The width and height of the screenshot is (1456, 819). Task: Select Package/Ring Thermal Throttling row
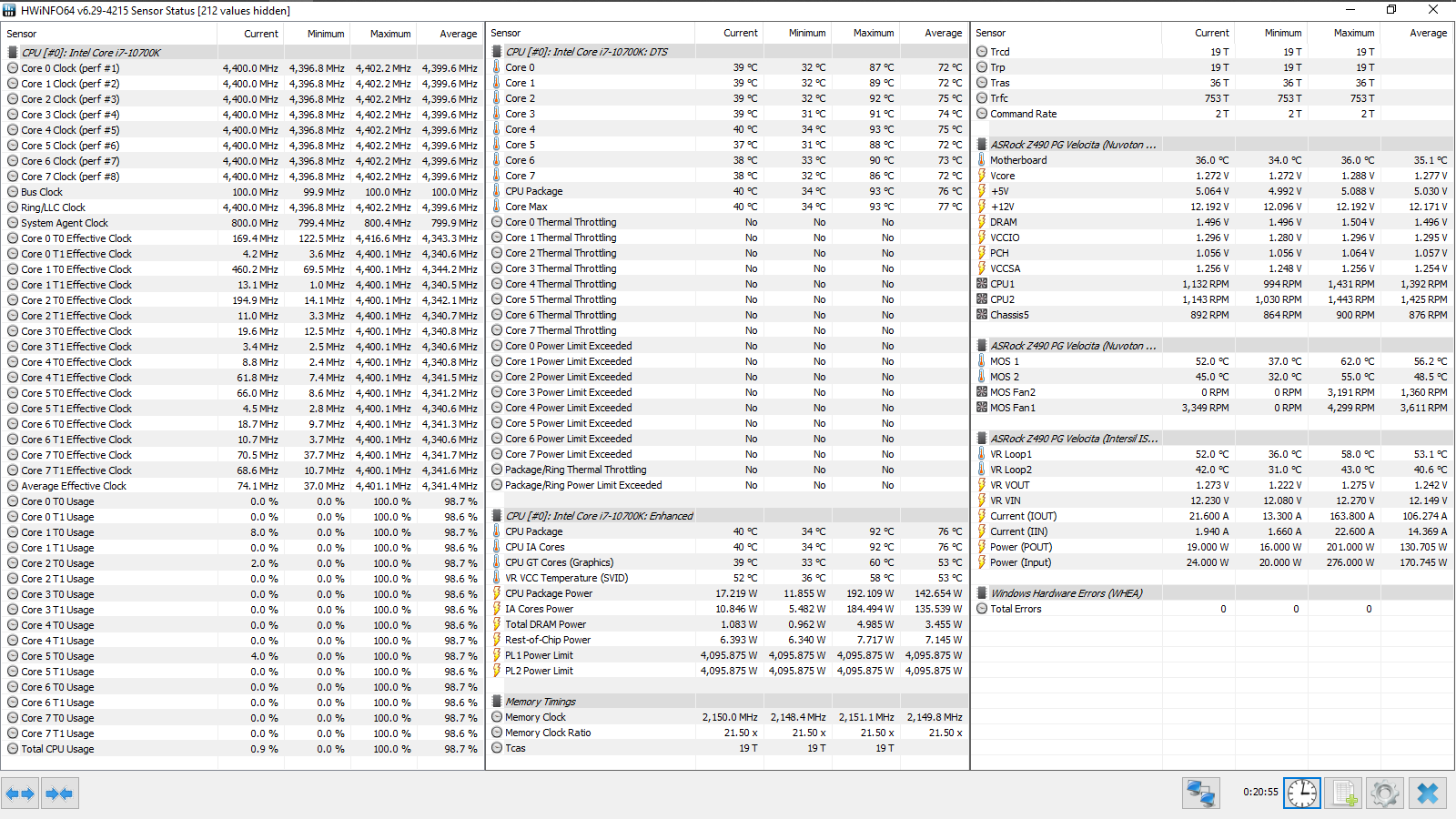727,470
